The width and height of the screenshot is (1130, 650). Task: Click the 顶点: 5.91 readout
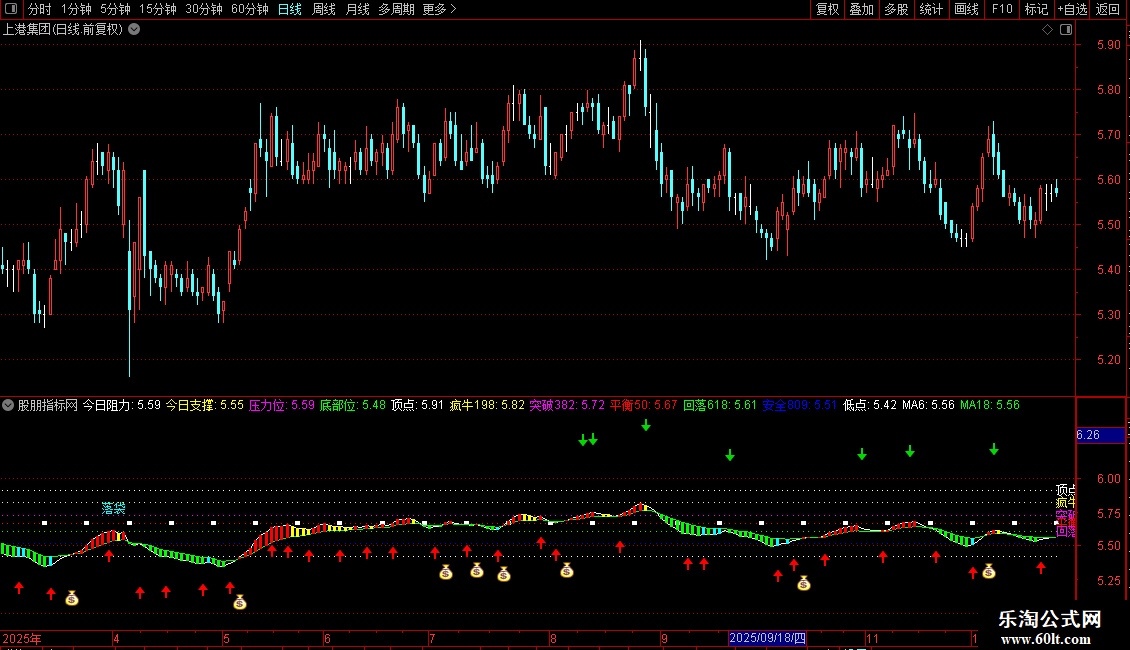click(x=417, y=405)
